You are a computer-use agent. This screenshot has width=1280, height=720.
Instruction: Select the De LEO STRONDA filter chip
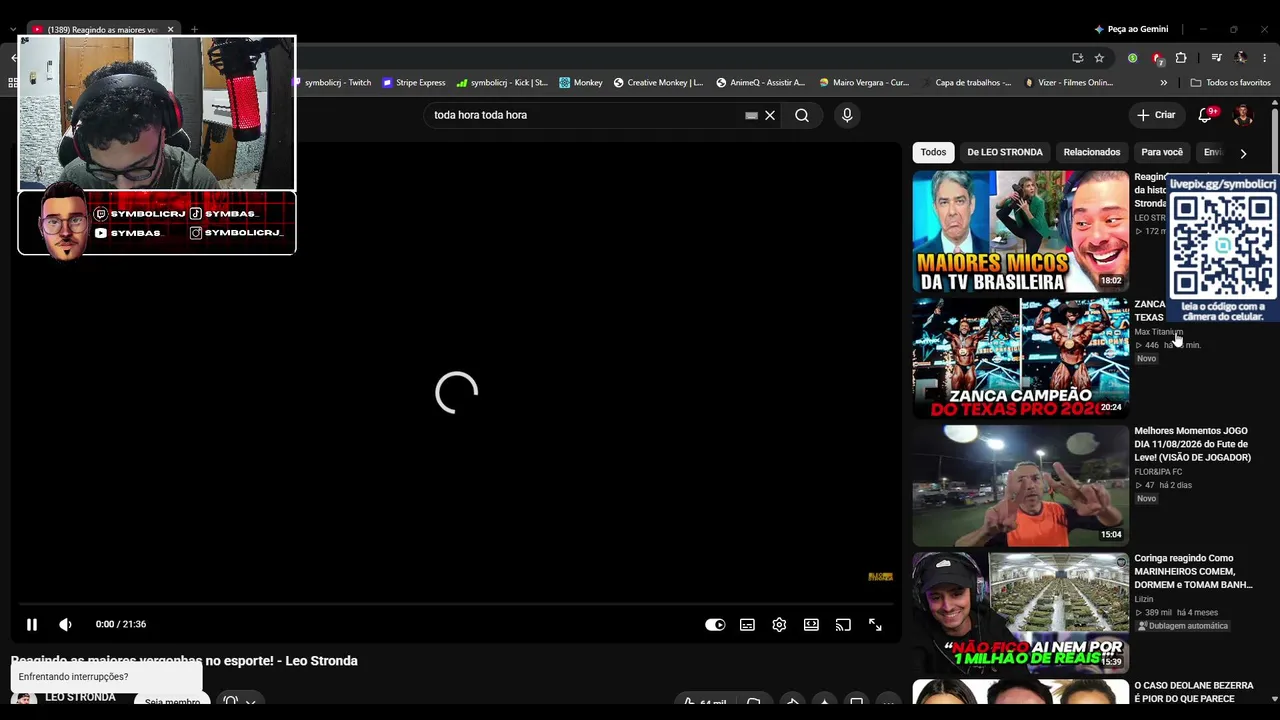coord(1005,152)
